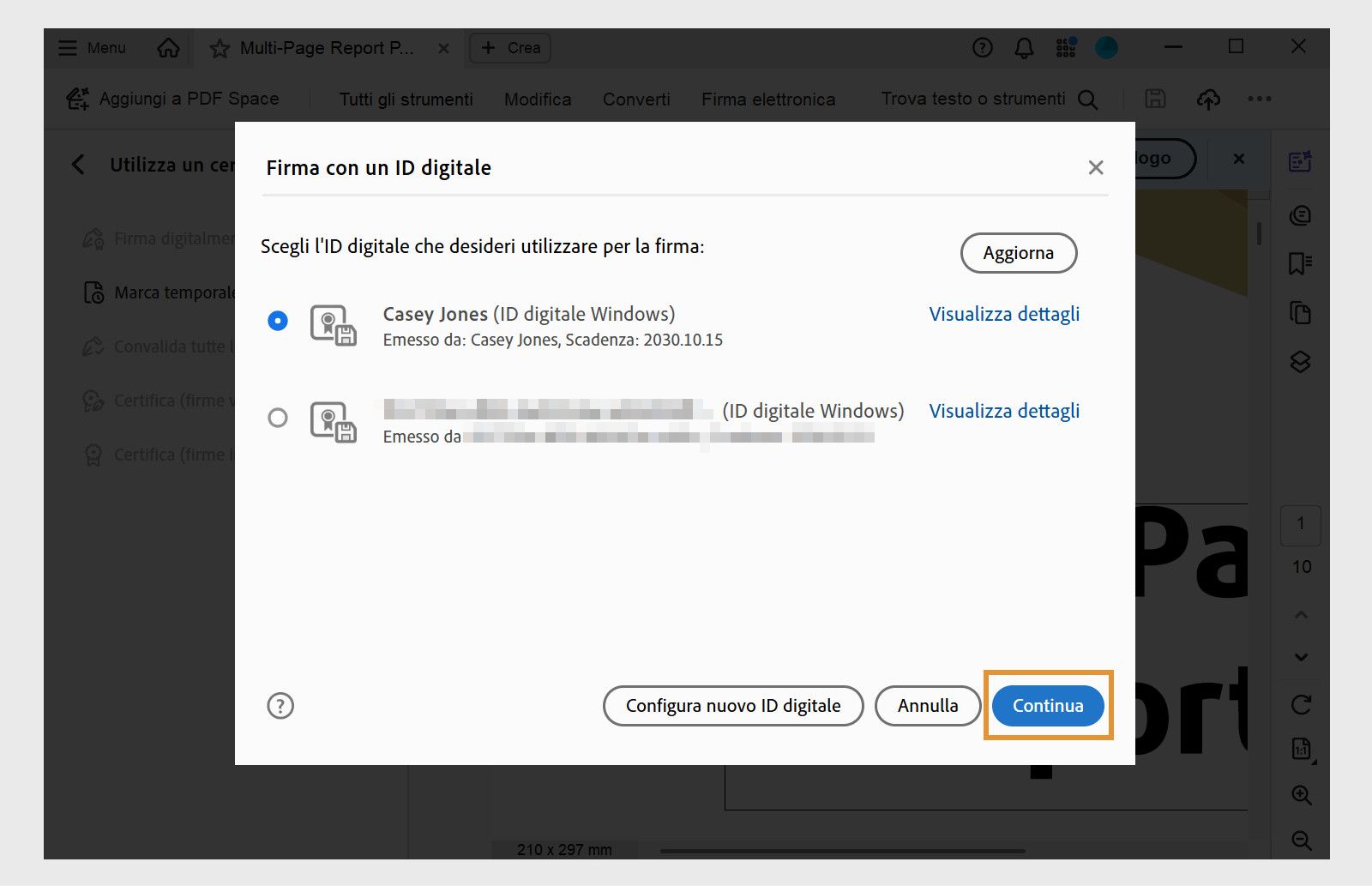The image size is (1372, 886).
Task: Open the cloud share icon in toolbar
Action: click(x=1208, y=99)
